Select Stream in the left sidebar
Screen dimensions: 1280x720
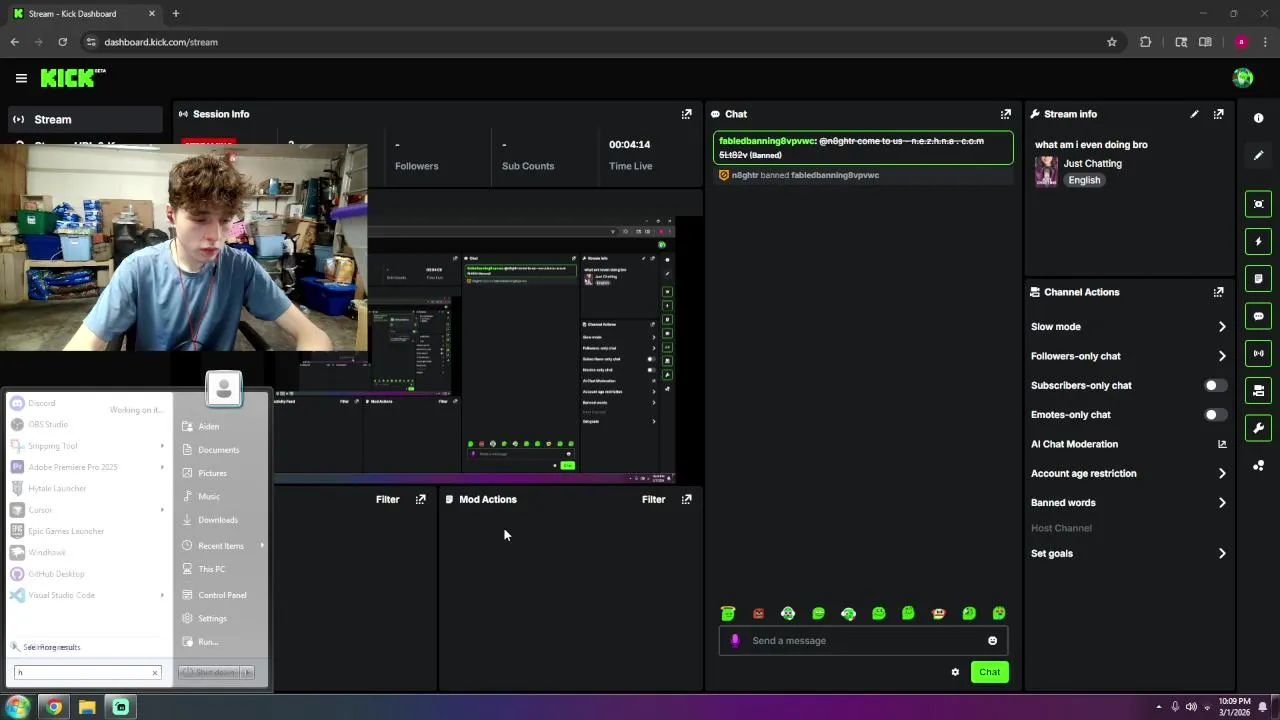coord(84,120)
